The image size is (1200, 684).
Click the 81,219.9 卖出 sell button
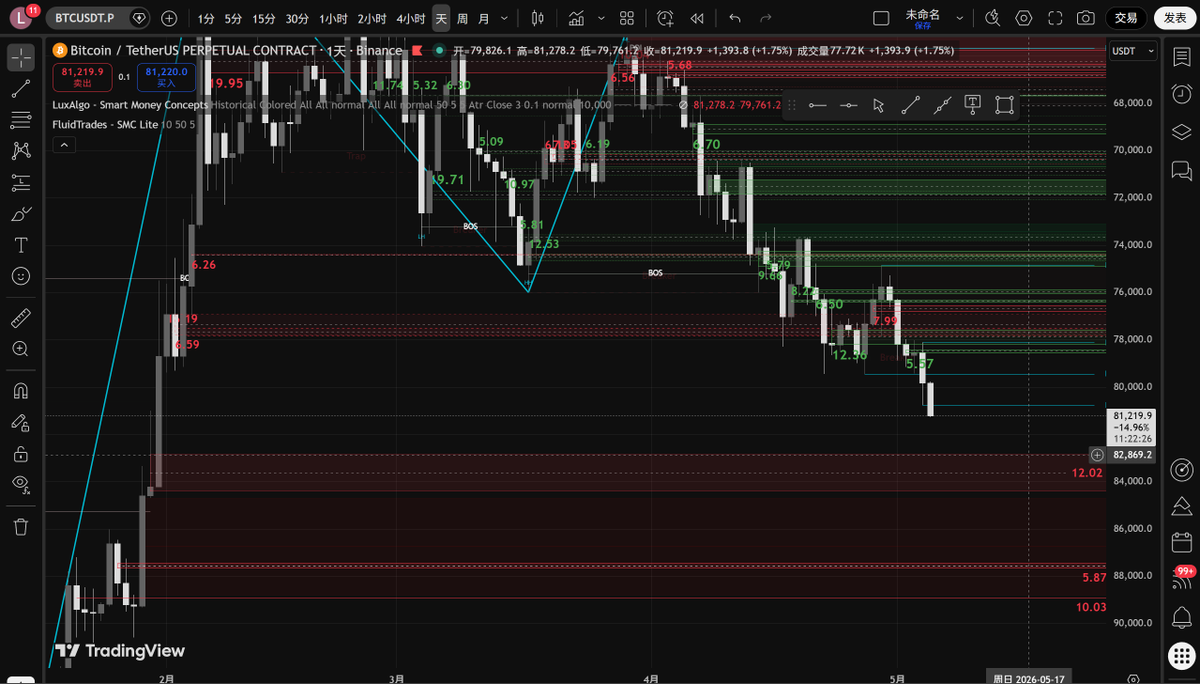point(82,77)
